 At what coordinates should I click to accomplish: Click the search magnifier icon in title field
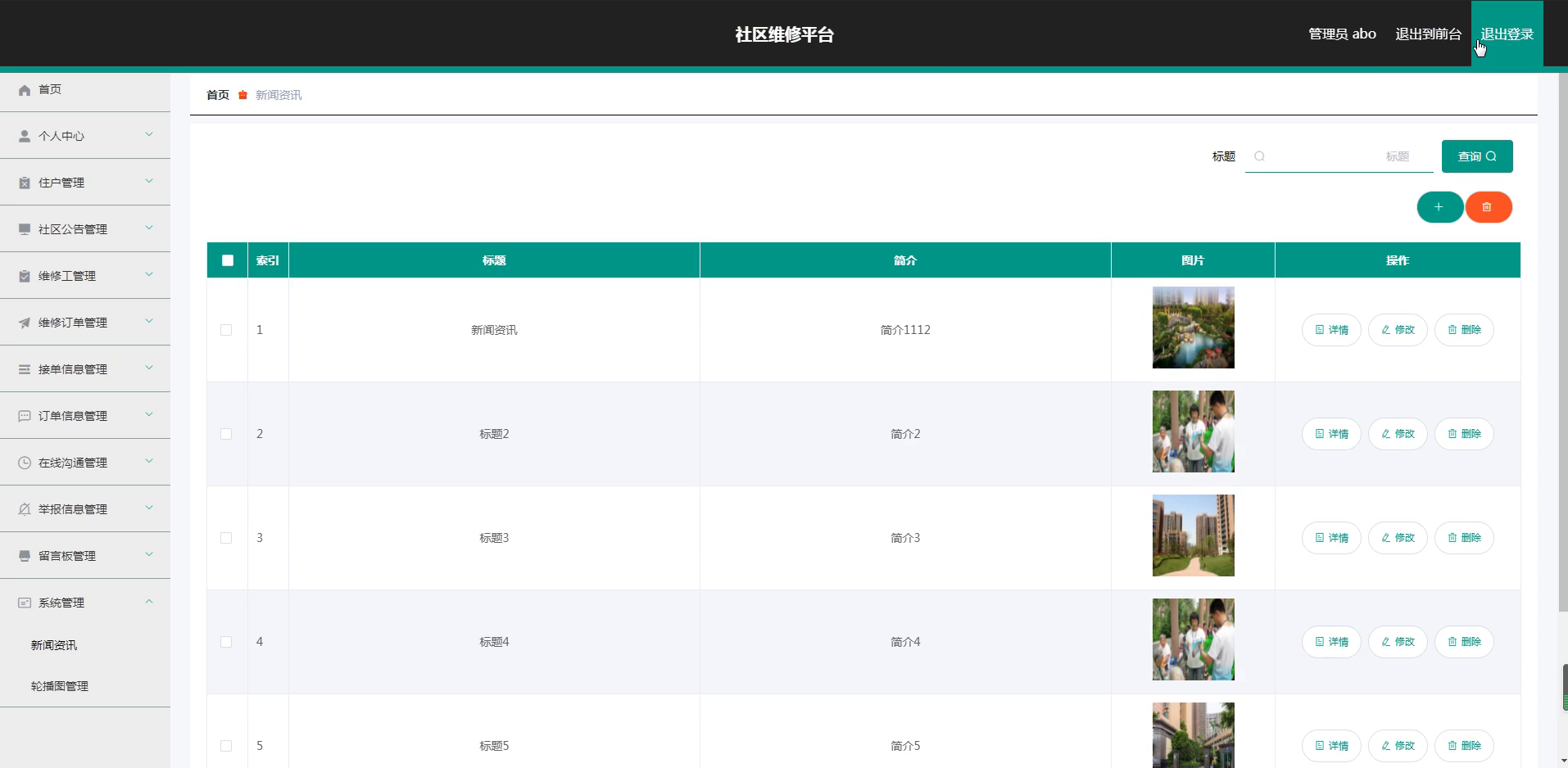coord(1260,156)
